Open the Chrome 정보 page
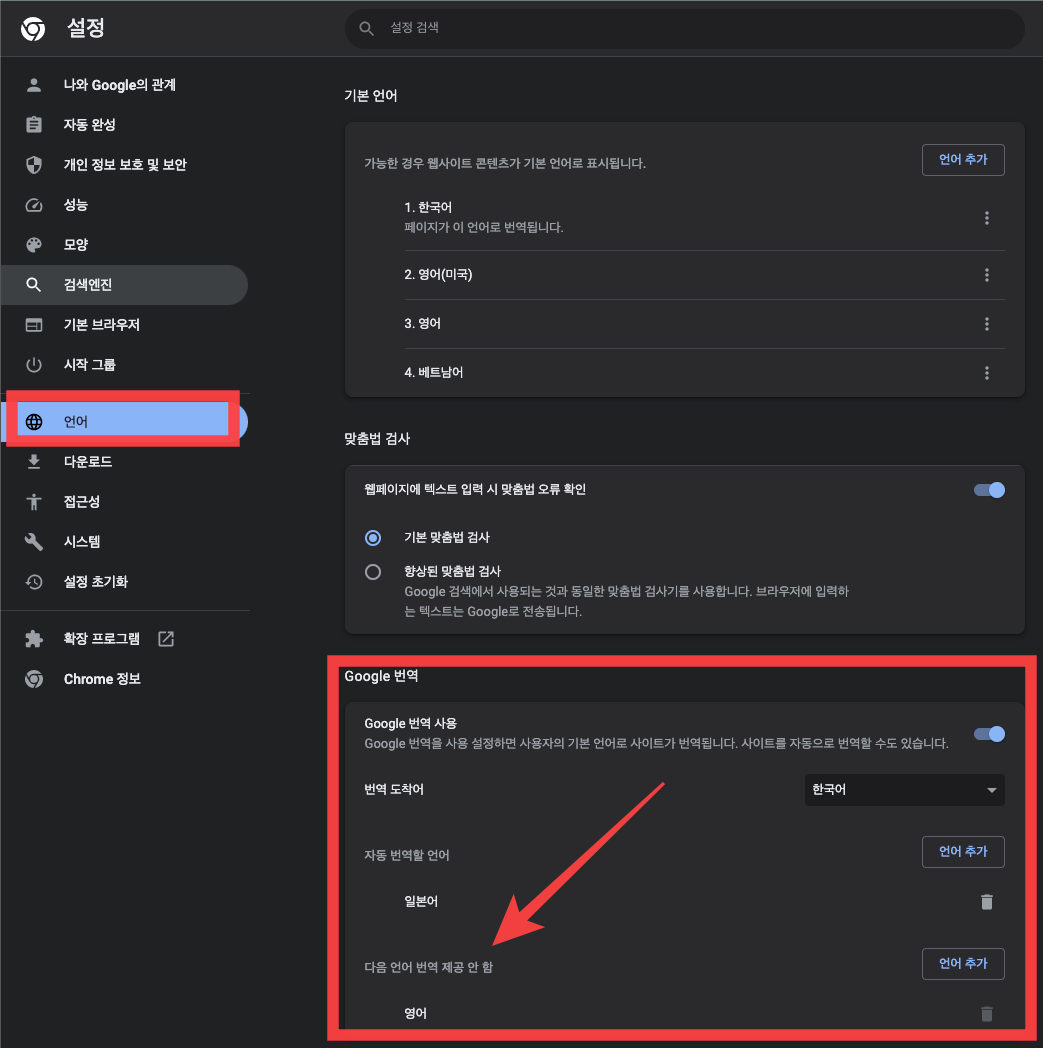The image size is (1043, 1048). pyautogui.click(x=124, y=679)
